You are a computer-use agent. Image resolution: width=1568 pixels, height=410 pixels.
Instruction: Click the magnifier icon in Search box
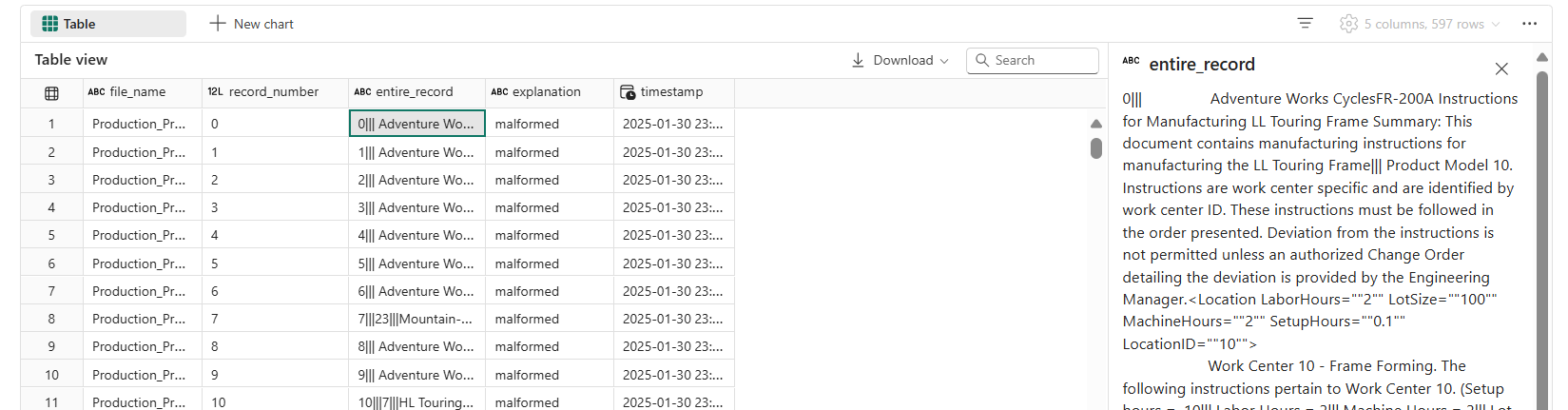point(982,60)
